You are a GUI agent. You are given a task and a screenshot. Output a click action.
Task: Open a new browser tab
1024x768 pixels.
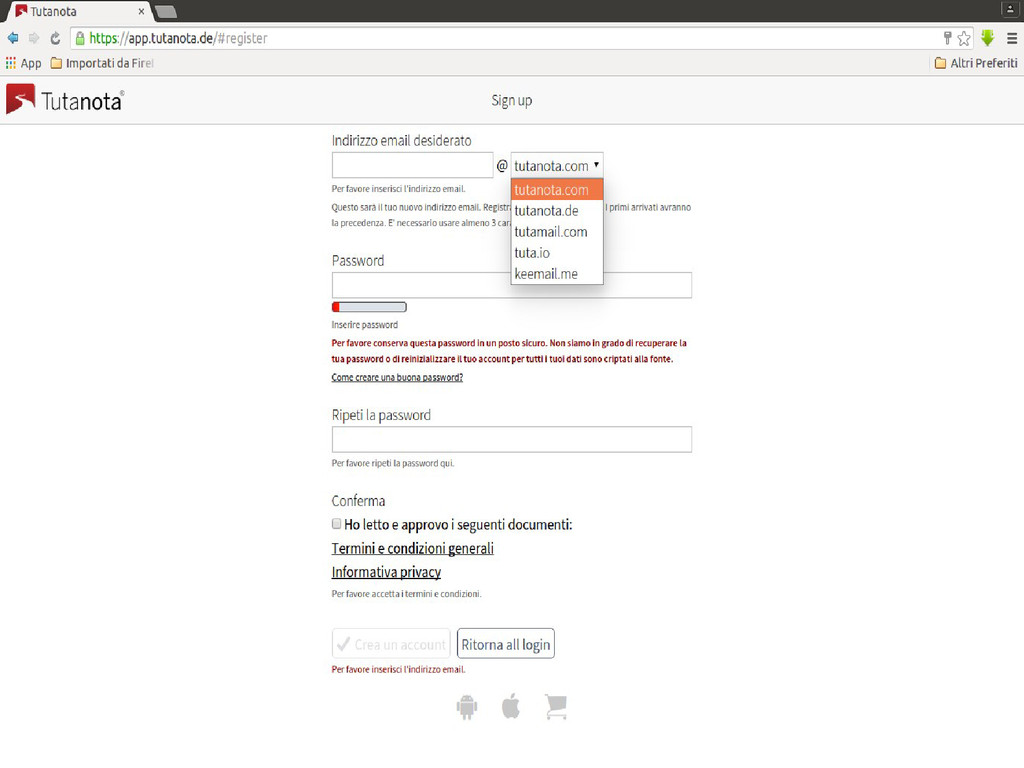166,12
